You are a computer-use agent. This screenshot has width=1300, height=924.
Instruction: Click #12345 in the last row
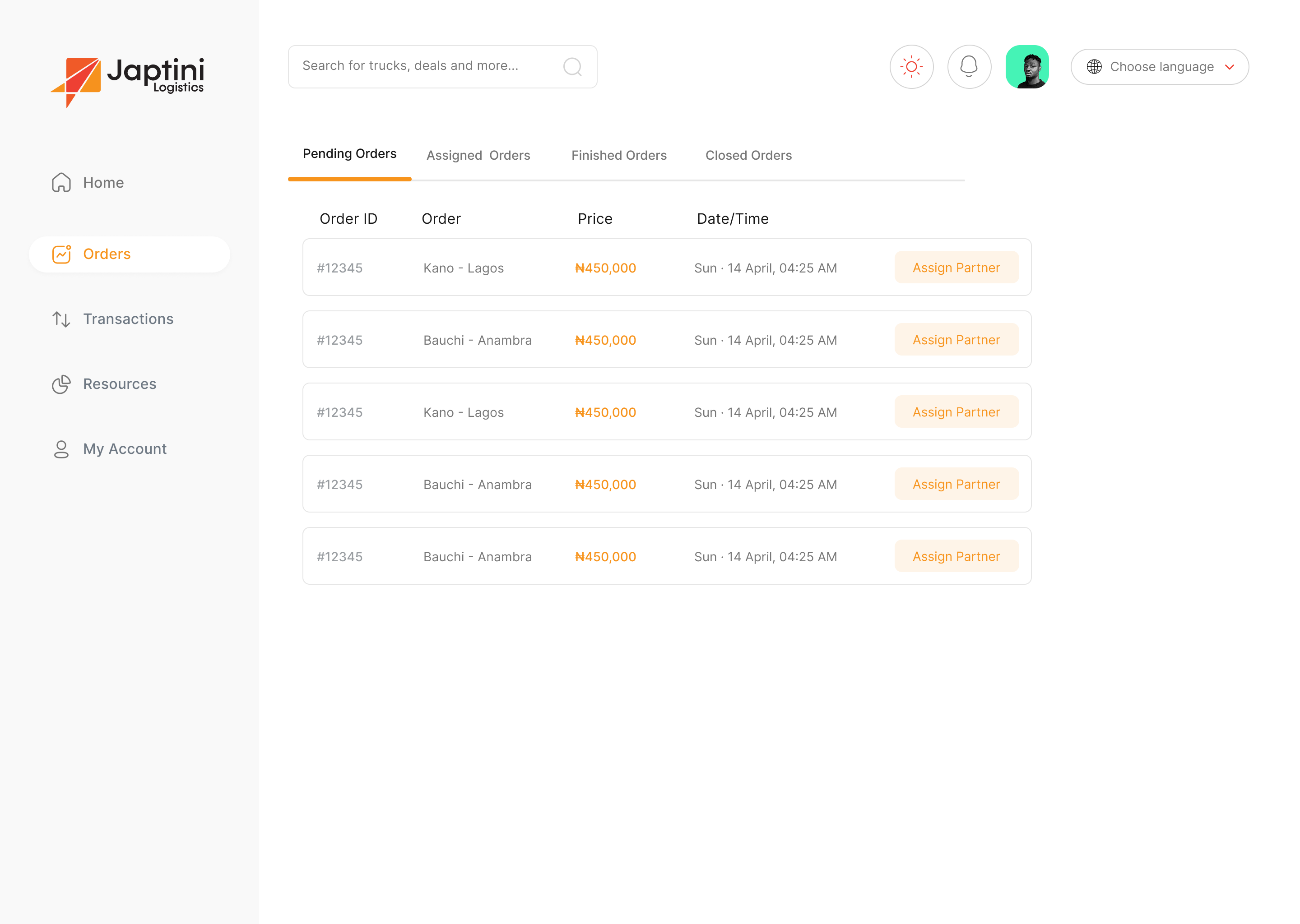340,557
